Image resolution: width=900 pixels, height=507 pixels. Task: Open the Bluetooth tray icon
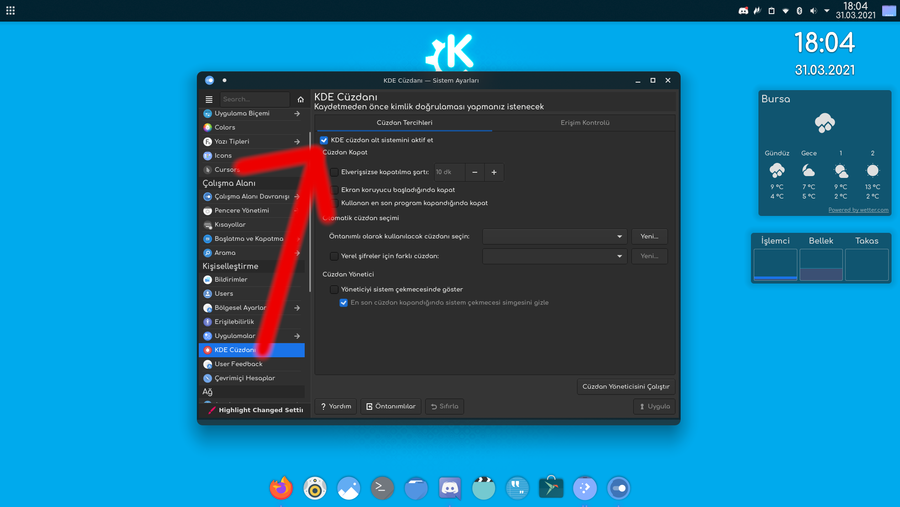[x=799, y=10]
